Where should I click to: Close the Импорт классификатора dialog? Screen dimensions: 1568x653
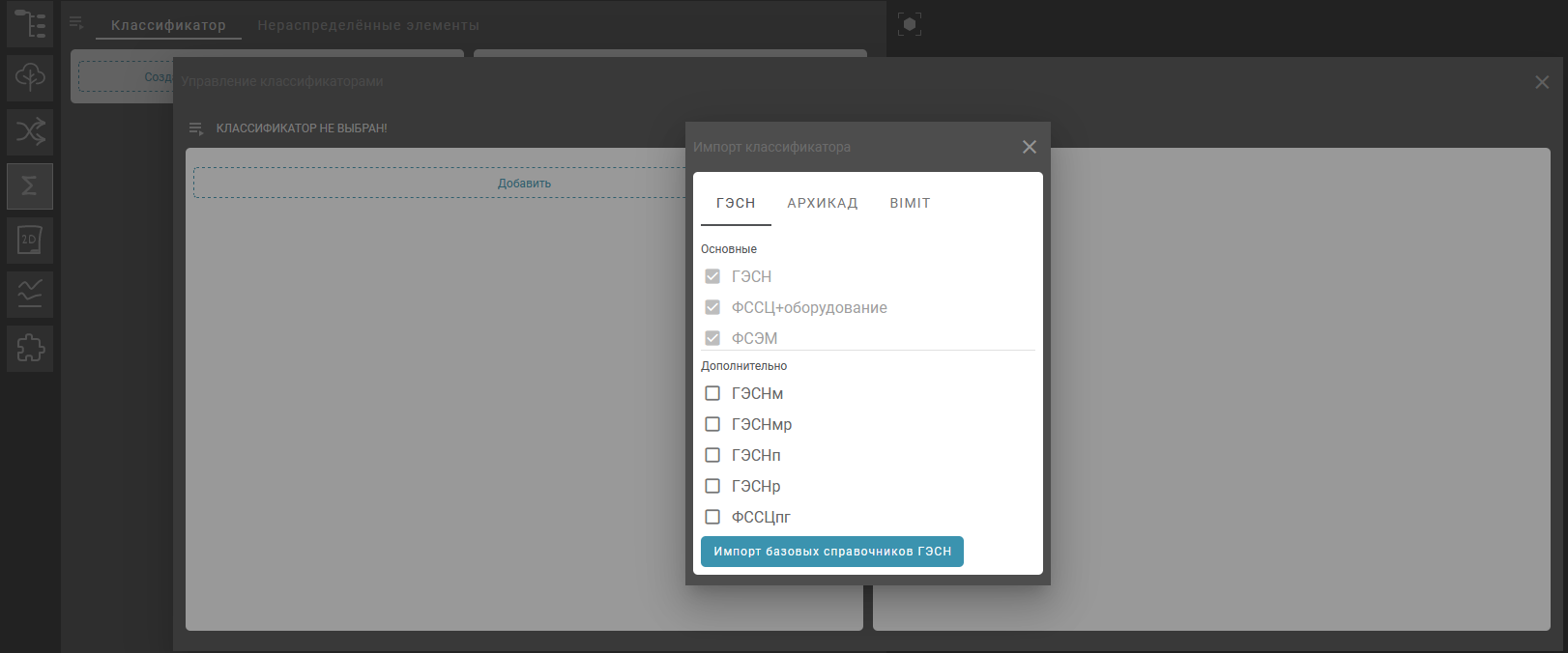[x=1029, y=147]
